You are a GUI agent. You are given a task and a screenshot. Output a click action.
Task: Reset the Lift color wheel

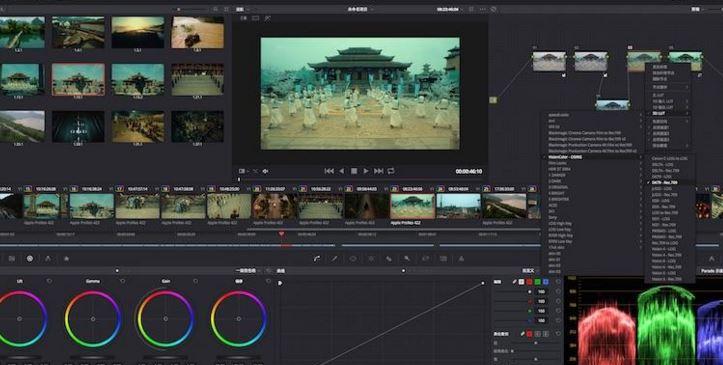click(x=49, y=281)
